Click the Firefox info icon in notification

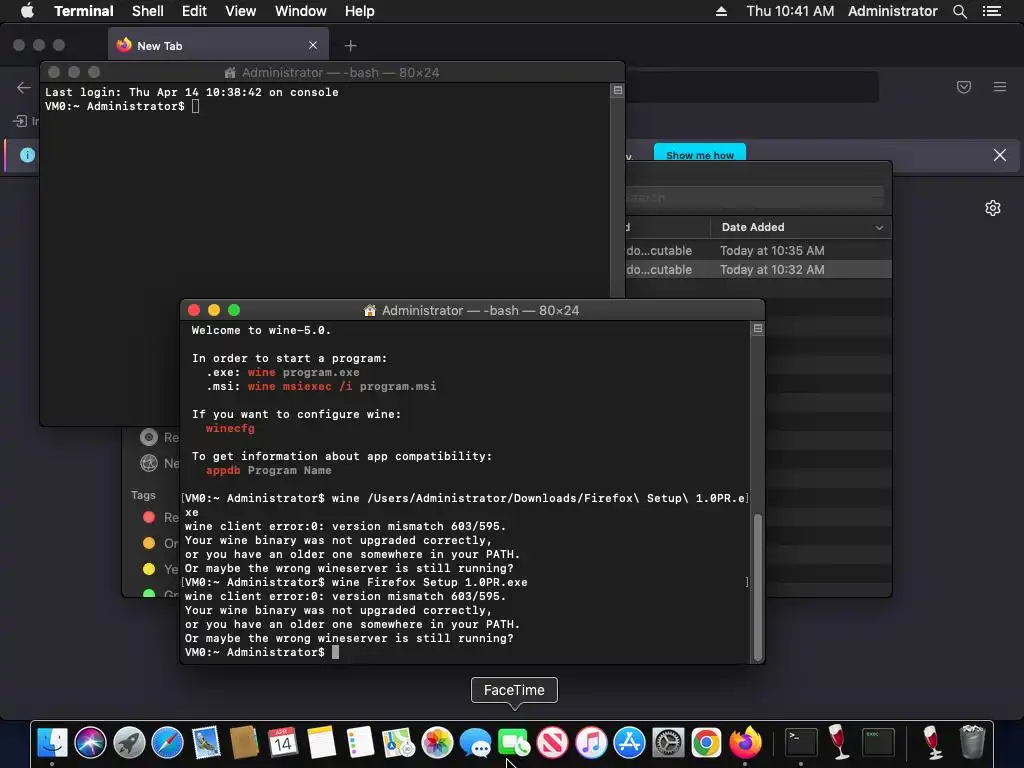pos(27,155)
